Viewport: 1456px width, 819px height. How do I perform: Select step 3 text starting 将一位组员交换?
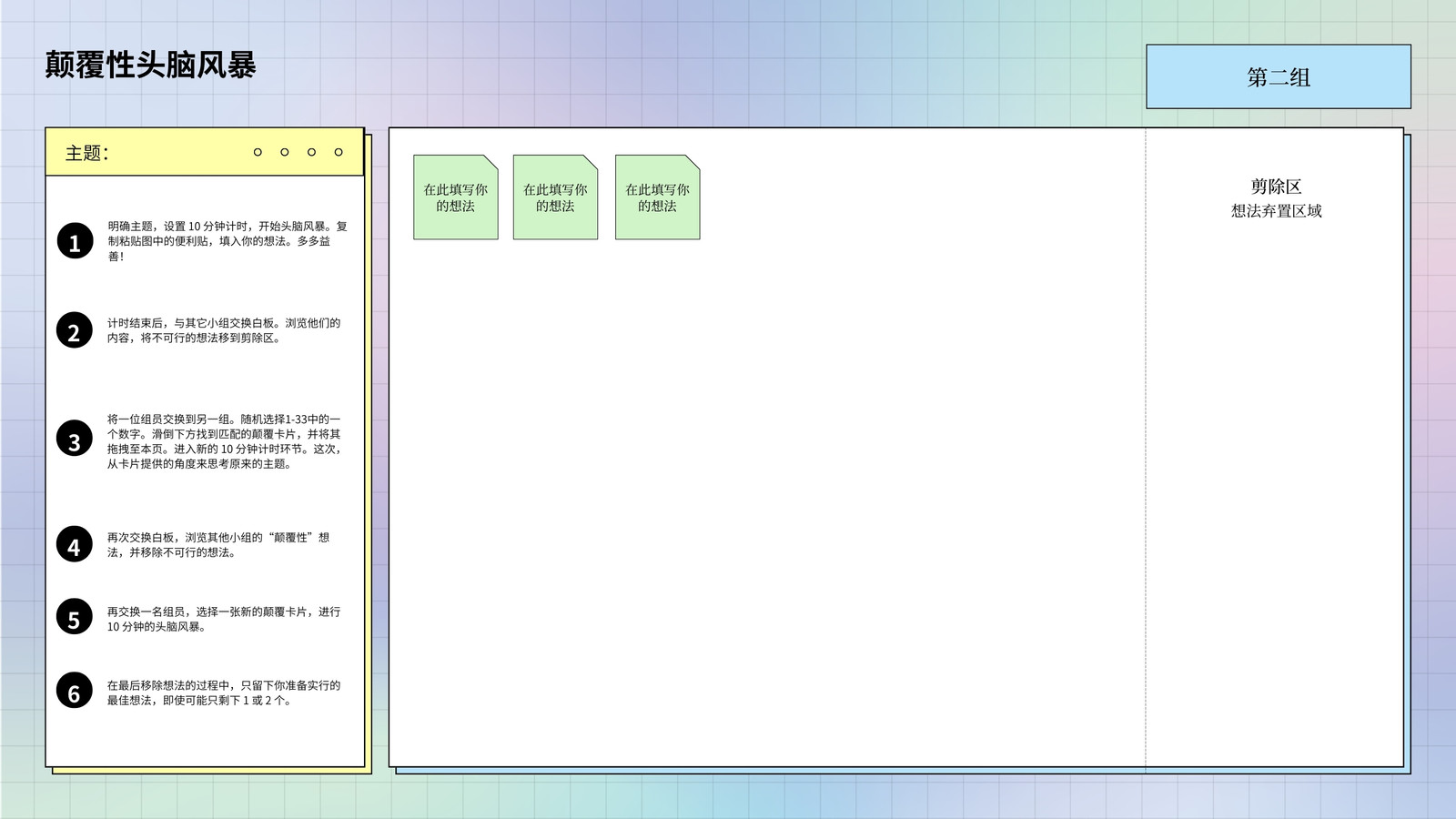(224, 441)
